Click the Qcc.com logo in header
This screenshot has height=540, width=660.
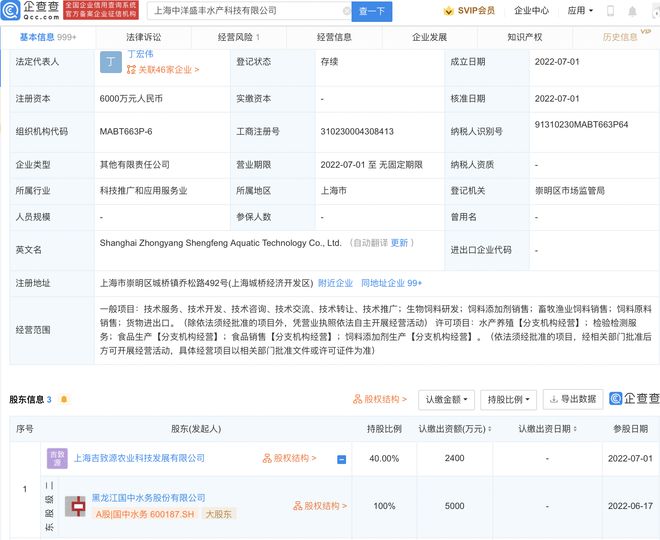31,11
